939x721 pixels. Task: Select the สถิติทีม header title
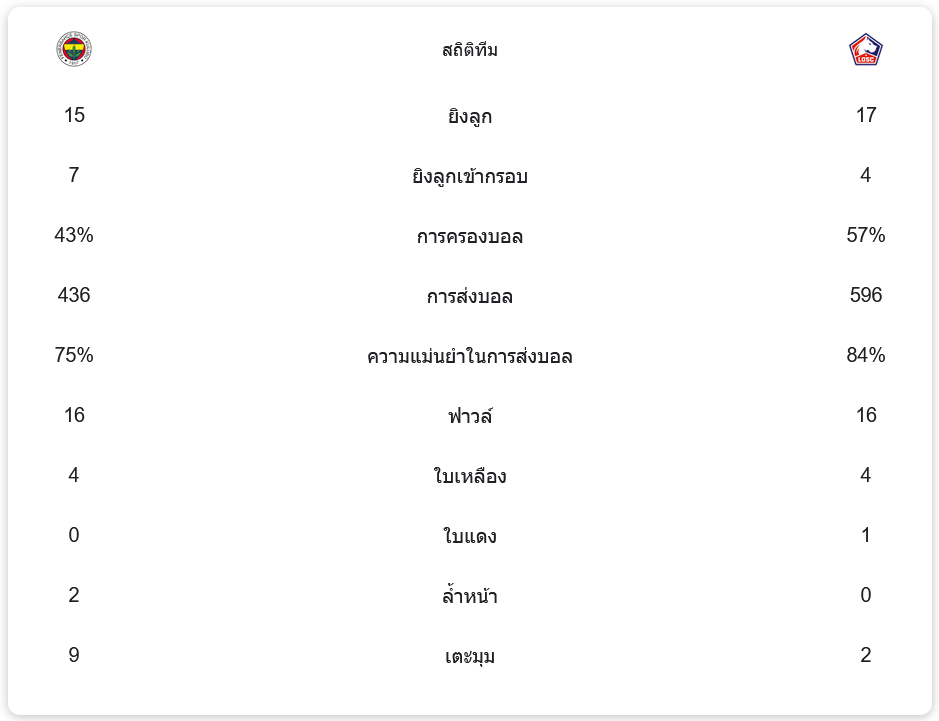(x=470, y=50)
